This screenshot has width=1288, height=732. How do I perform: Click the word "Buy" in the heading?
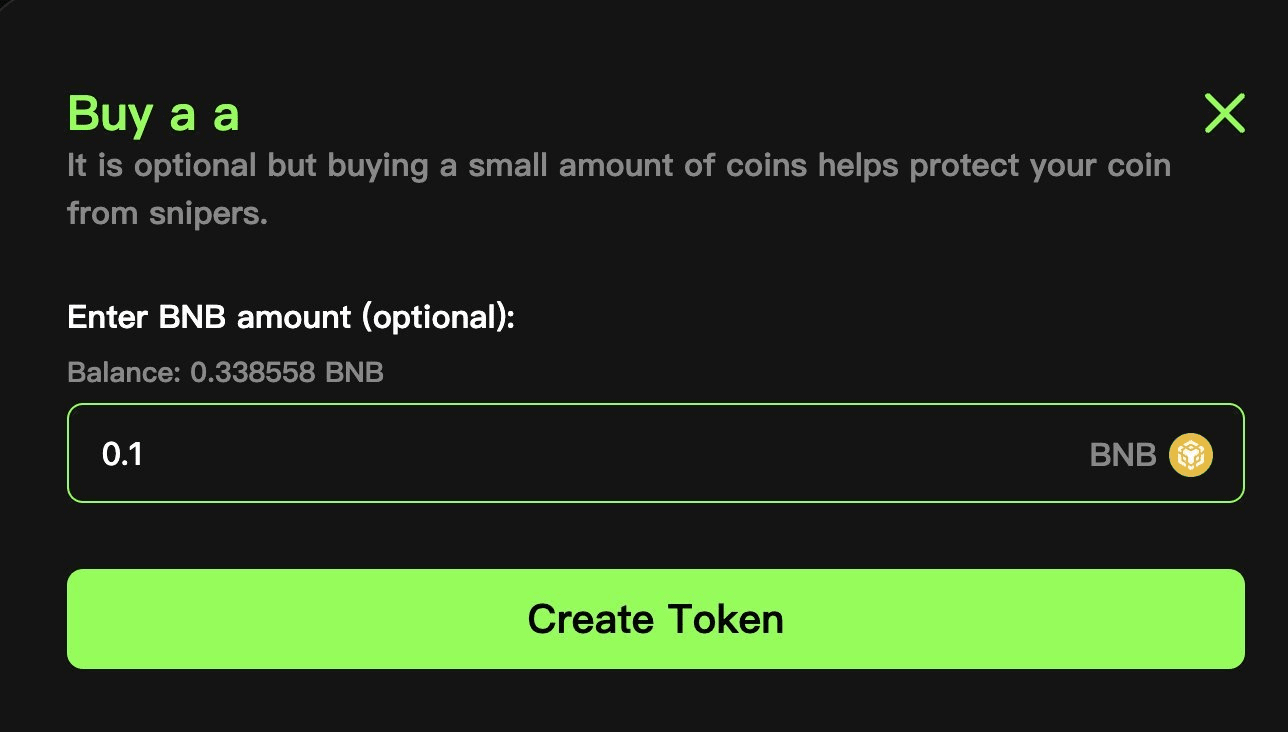tap(109, 114)
